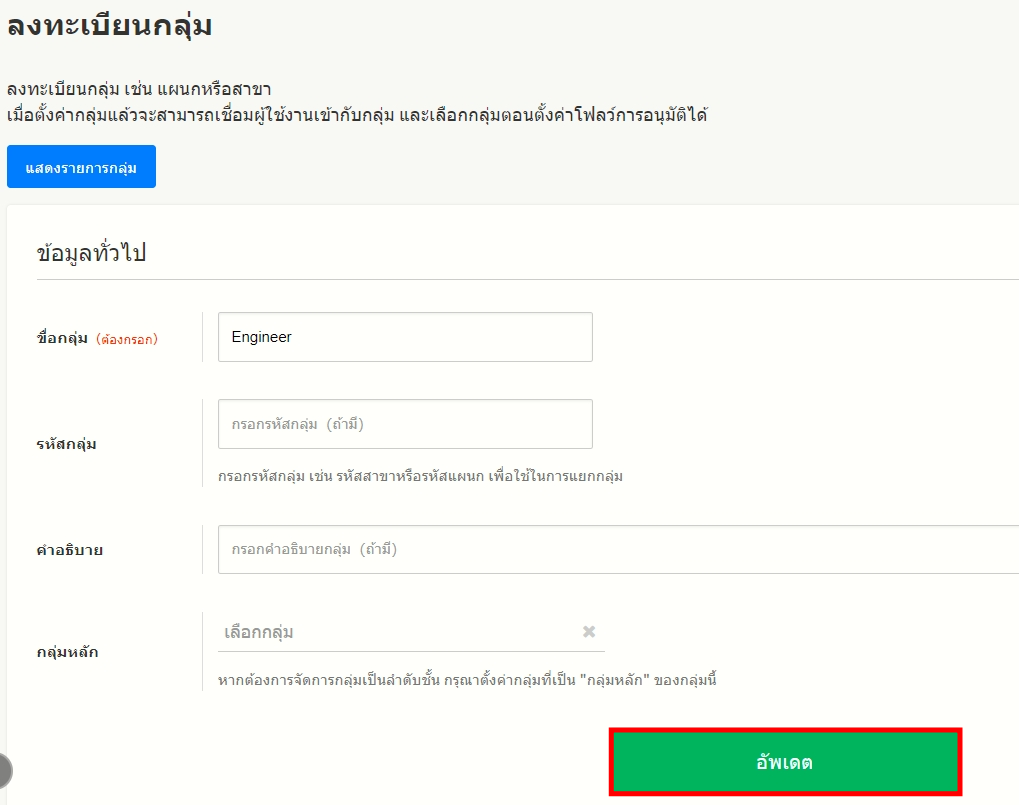Click the คำอธิบาย field label
This screenshot has height=805, width=1019.
point(70,550)
